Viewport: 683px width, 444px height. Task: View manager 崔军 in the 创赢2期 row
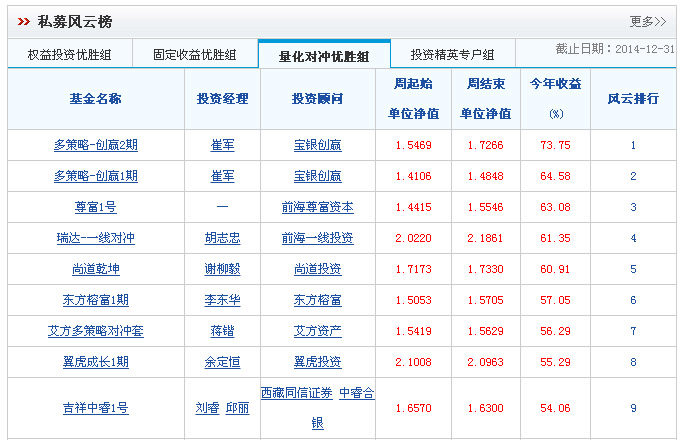pos(223,145)
